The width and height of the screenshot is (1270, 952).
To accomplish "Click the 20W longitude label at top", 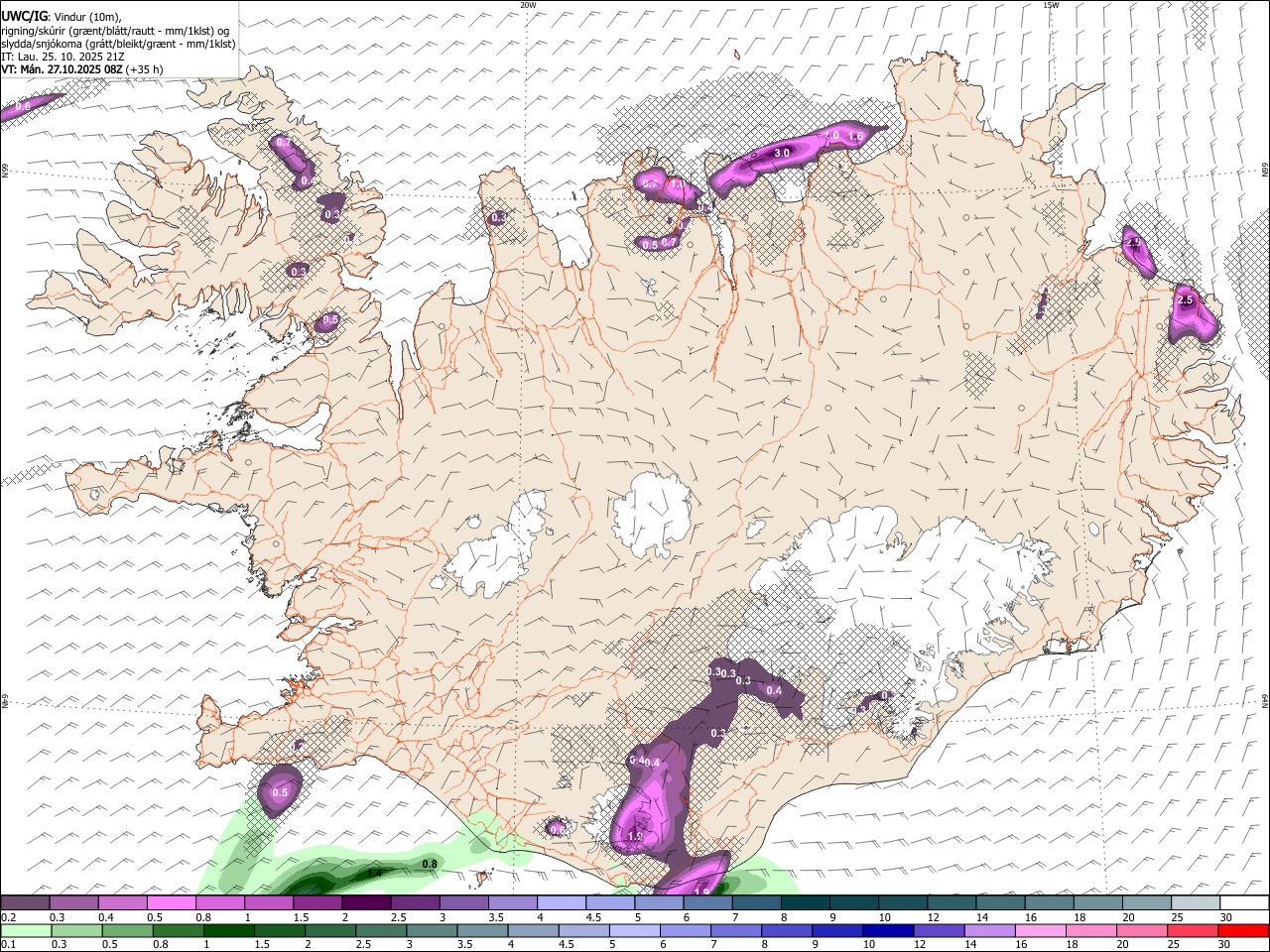I will coord(528,5).
